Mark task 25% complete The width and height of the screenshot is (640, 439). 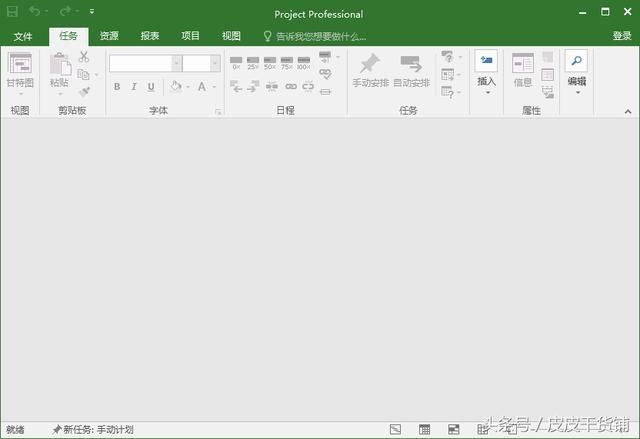[253, 63]
